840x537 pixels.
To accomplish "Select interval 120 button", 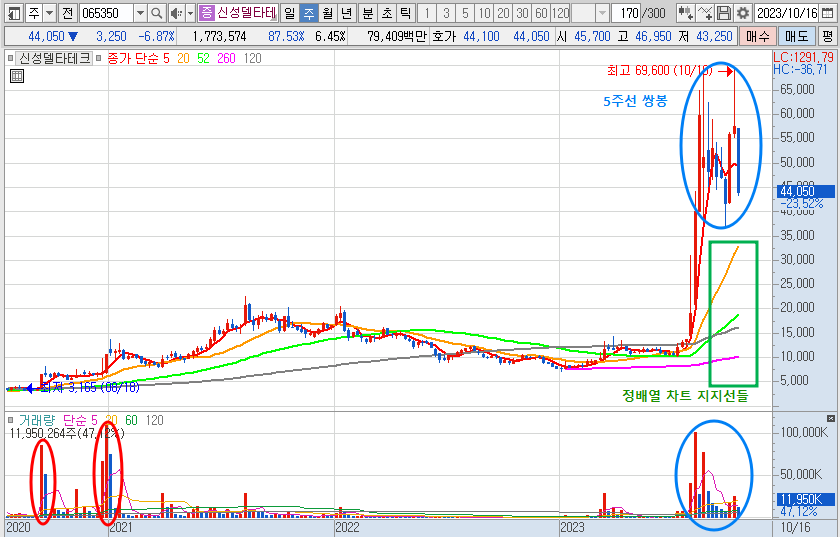I will click(560, 13).
